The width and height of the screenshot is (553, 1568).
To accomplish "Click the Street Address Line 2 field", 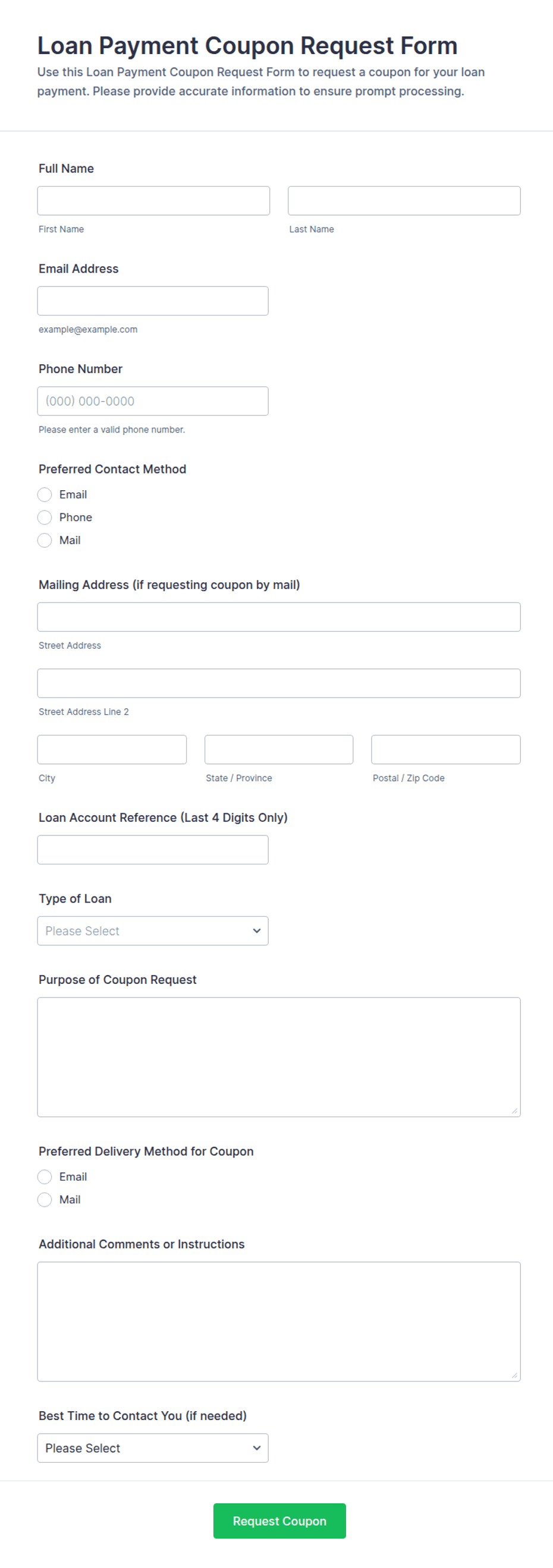I will [279, 683].
